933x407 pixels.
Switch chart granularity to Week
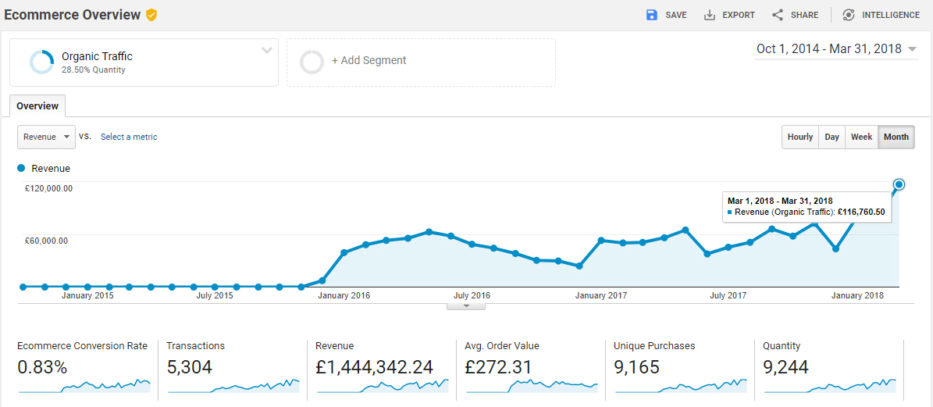(861, 137)
